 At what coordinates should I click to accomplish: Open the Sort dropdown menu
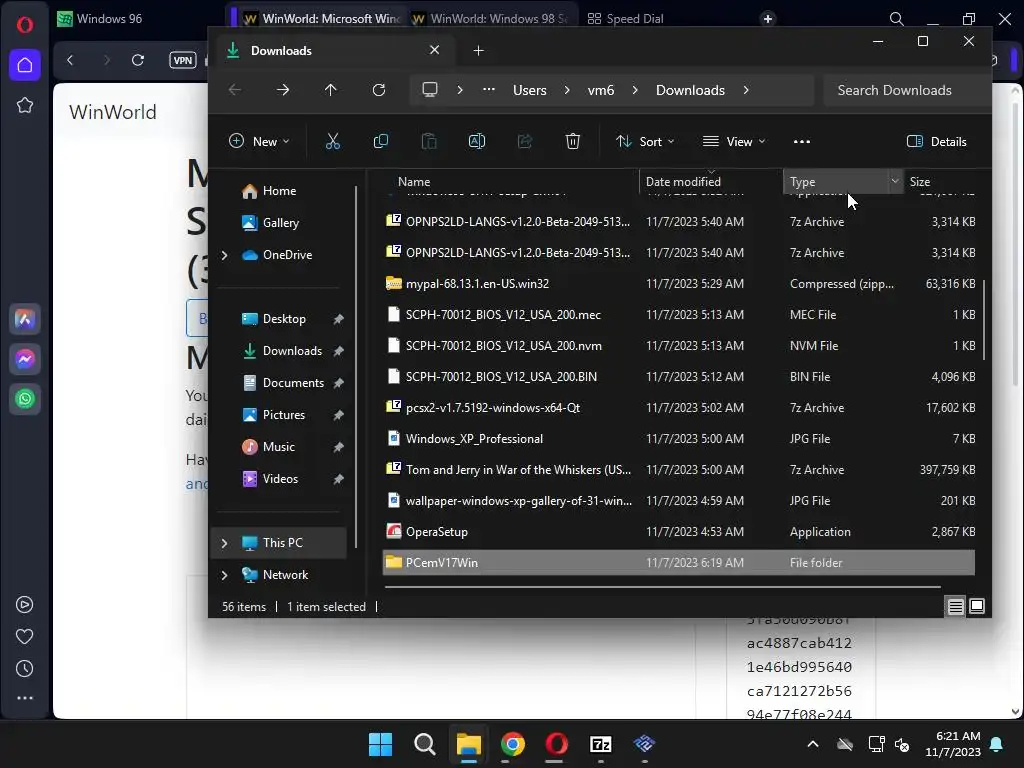[x=645, y=142]
